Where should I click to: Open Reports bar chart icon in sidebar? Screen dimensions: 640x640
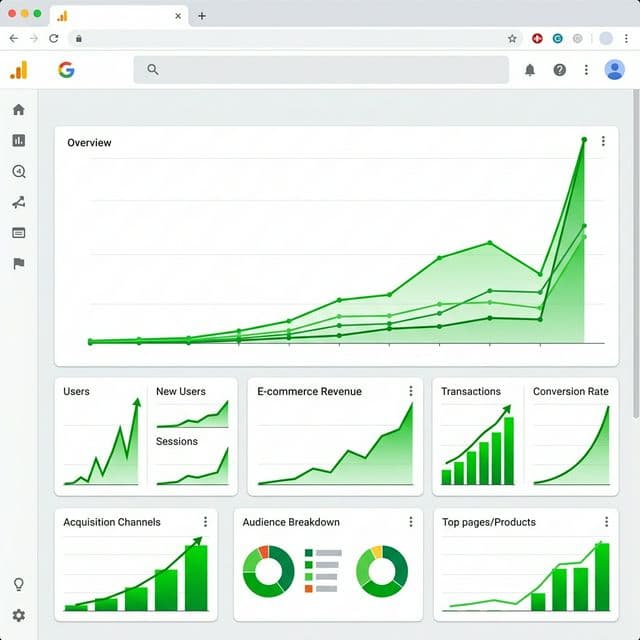18,141
